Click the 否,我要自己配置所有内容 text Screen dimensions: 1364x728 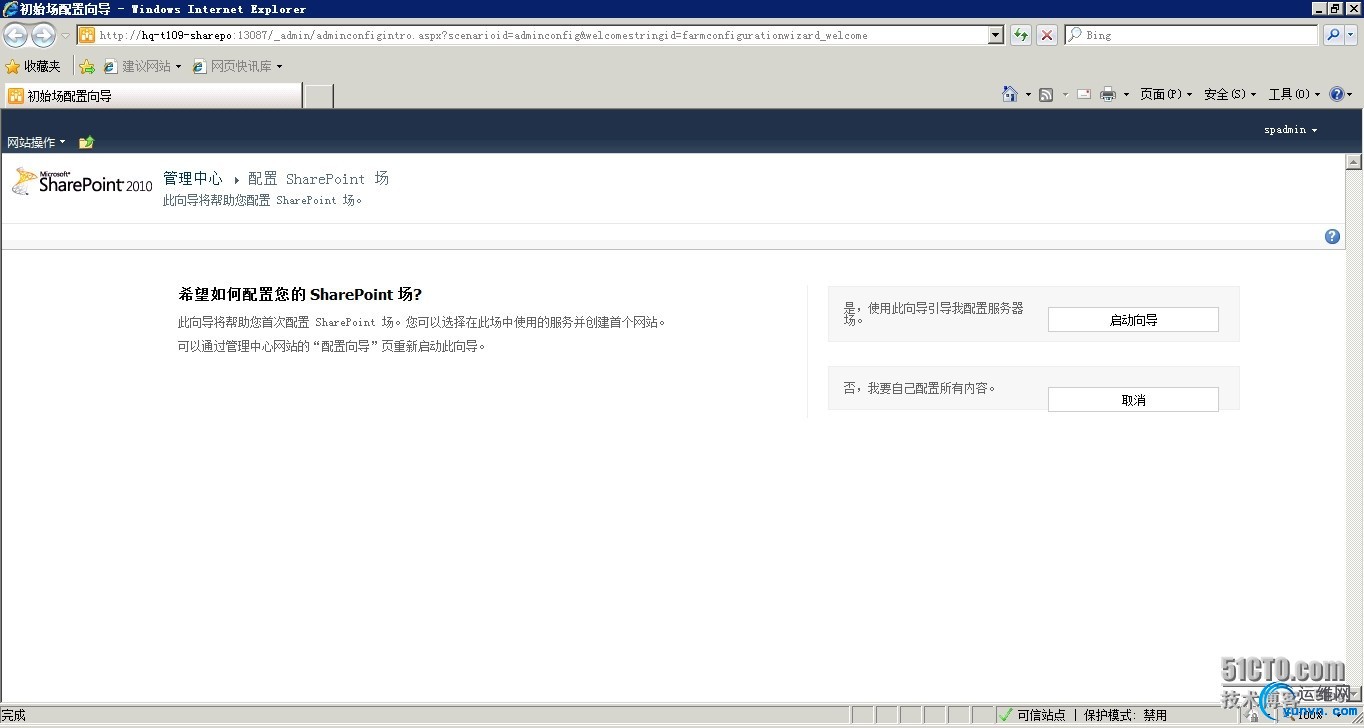(x=920, y=388)
